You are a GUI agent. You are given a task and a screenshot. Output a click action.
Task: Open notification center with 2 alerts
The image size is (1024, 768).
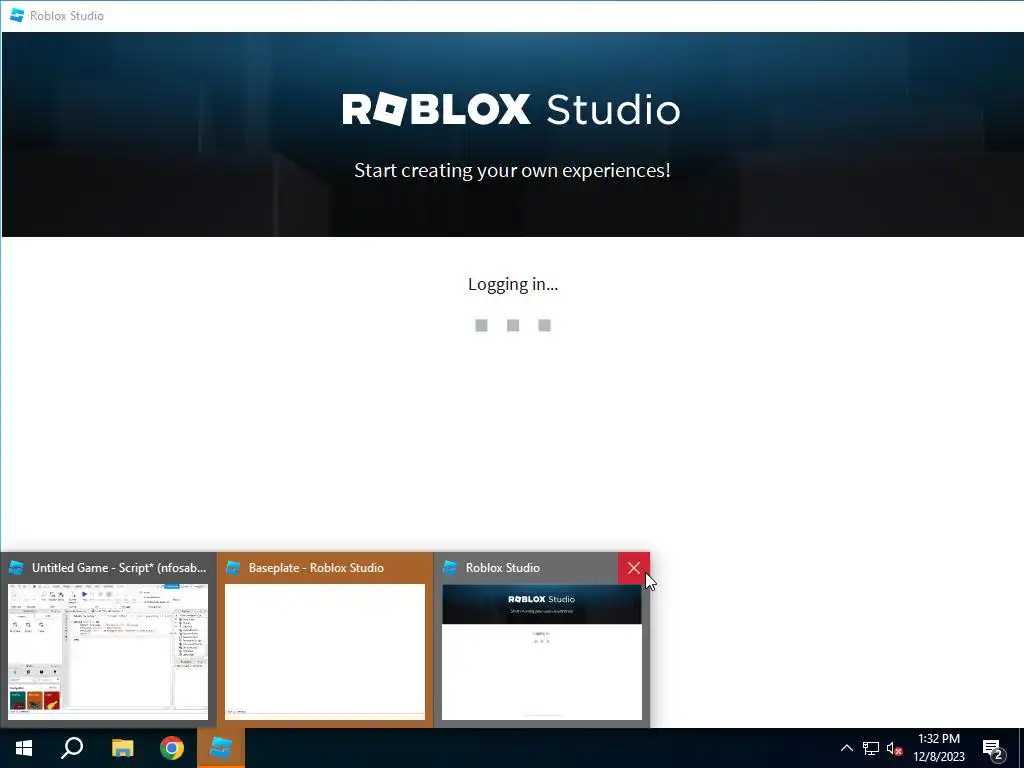click(x=993, y=749)
